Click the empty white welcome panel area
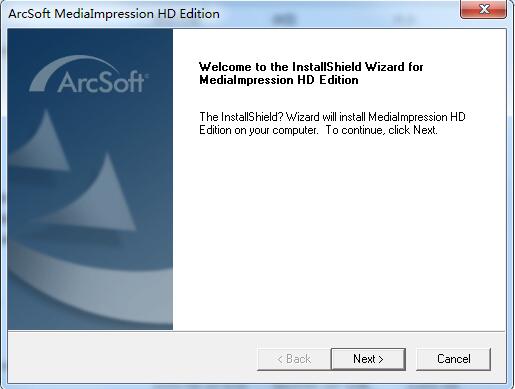Image resolution: width=515 pixels, height=389 pixels. [x=339, y=233]
